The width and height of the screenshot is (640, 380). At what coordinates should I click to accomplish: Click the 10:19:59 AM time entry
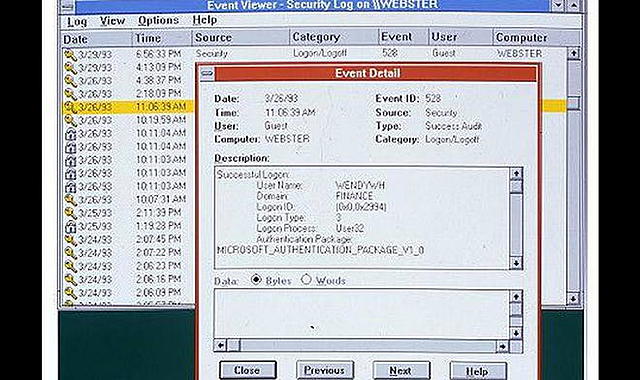coord(161,120)
